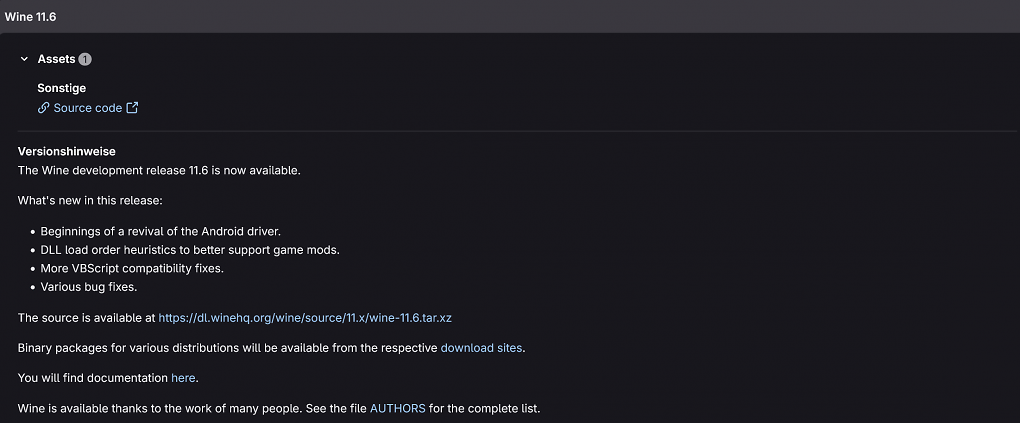This screenshot has height=423, width=1020.
Task: Click the chain-link icon beside Source code
Action: (x=44, y=108)
